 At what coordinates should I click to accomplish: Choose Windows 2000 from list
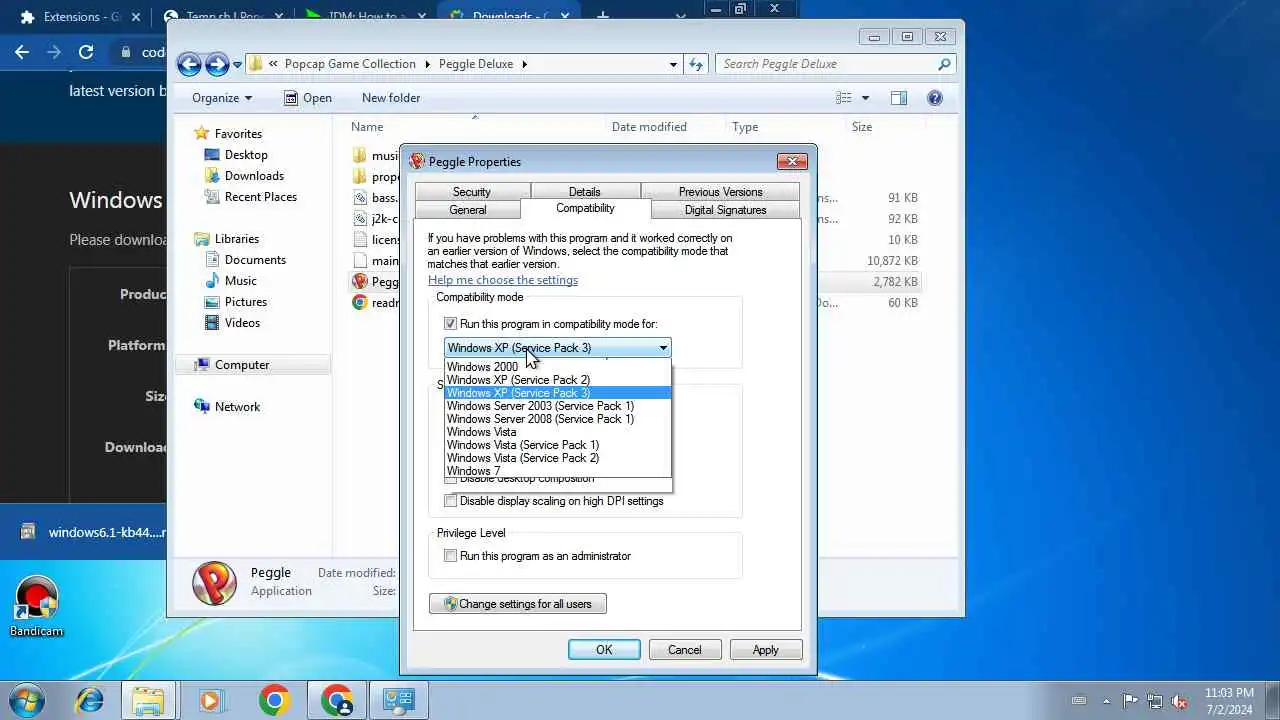(558, 367)
